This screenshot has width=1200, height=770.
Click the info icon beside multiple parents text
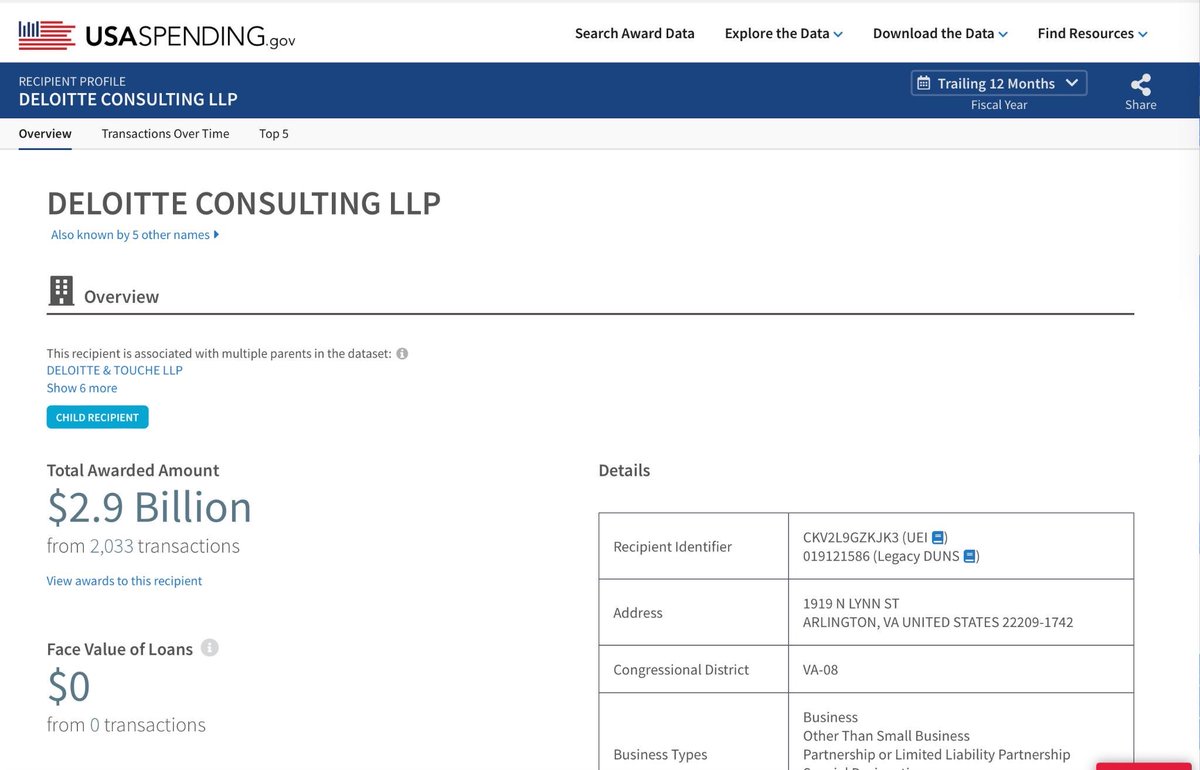[x=402, y=354]
